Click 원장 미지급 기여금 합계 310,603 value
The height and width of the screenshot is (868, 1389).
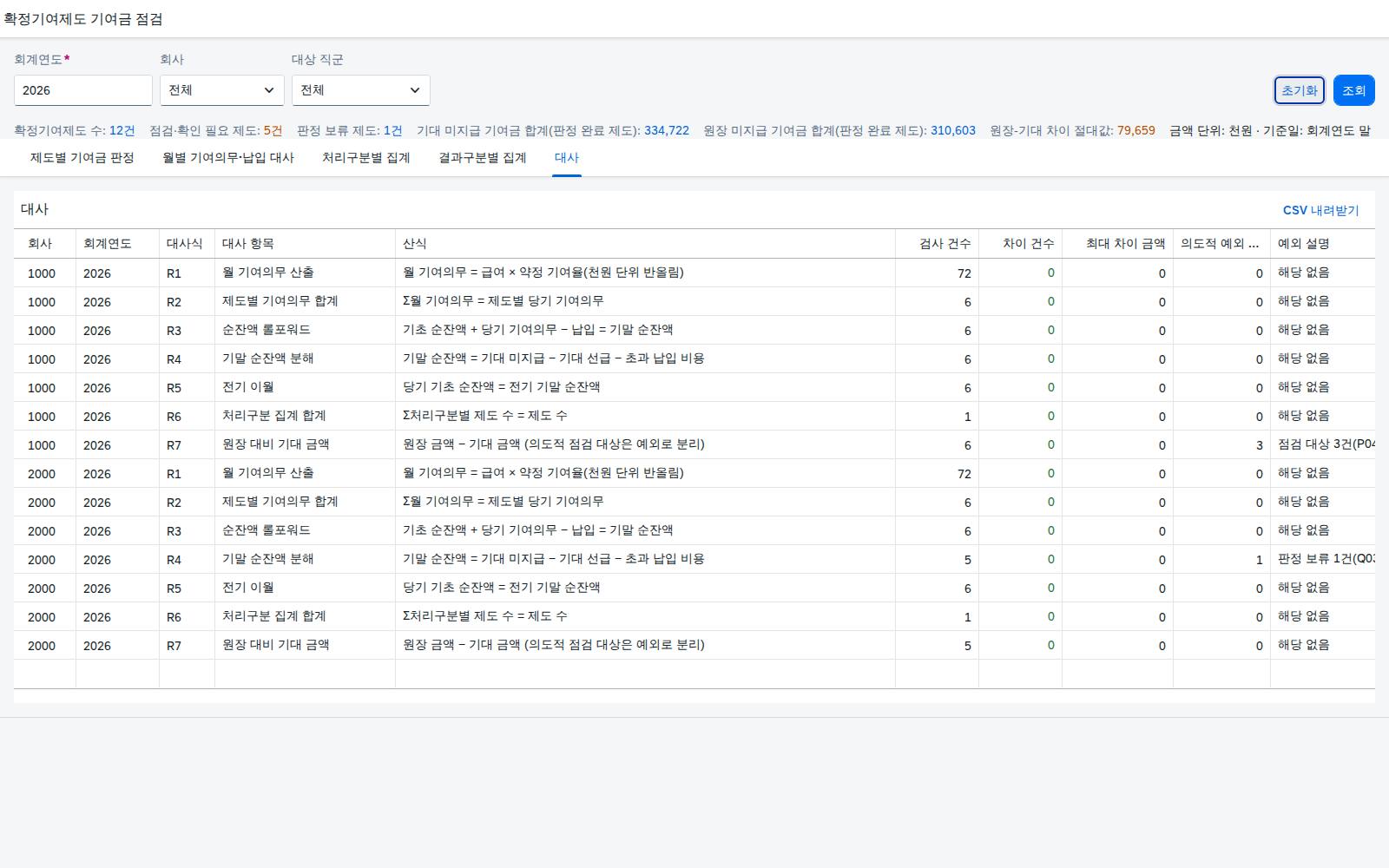click(953, 130)
